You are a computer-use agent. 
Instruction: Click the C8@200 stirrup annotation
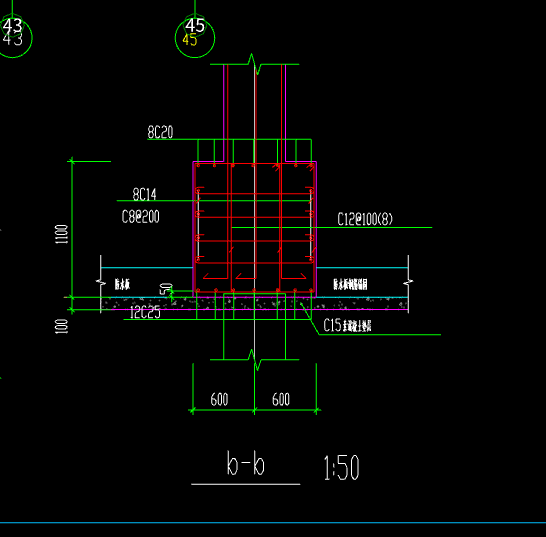[x=141, y=217]
